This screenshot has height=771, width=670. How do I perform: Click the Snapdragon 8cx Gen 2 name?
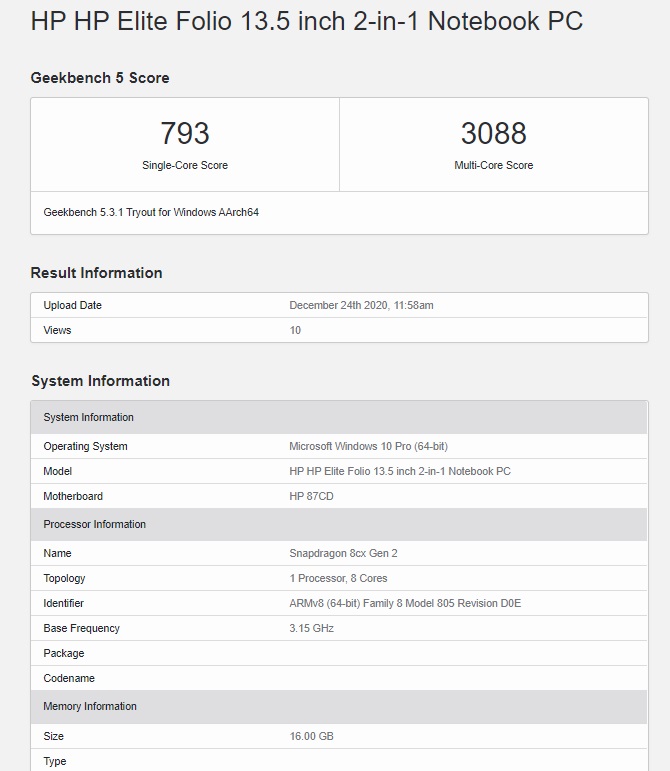pyautogui.click(x=343, y=553)
